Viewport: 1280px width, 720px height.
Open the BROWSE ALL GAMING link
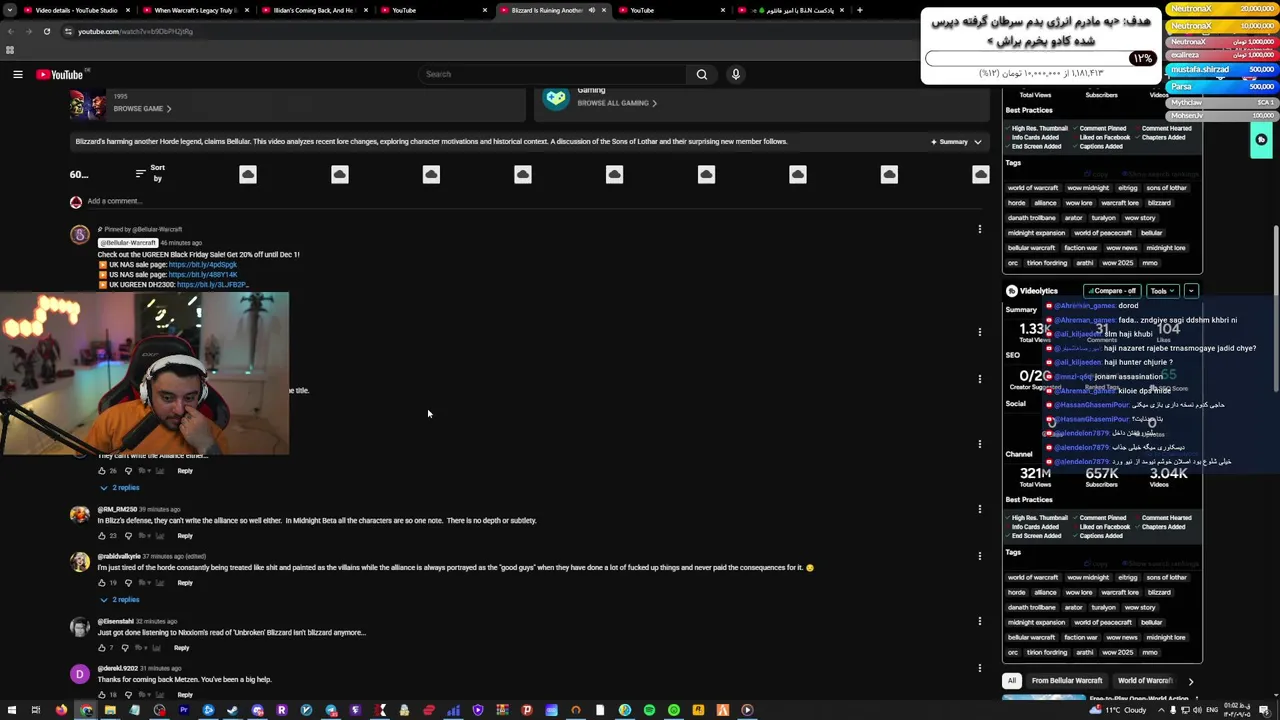(617, 103)
